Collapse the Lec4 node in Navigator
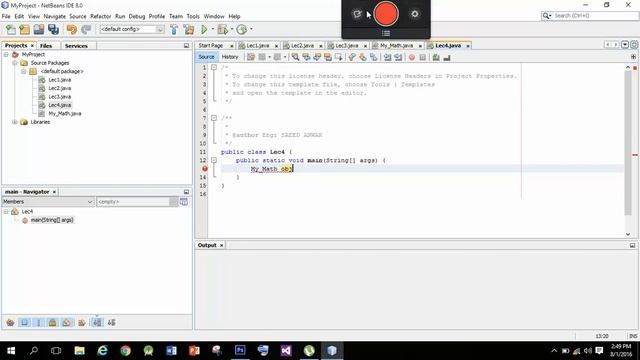The image size is (640, 360). pos(6,211)
